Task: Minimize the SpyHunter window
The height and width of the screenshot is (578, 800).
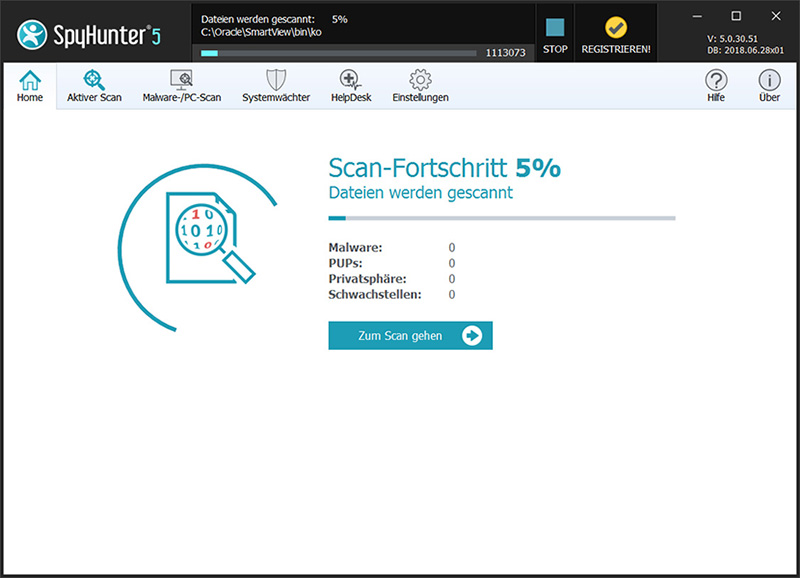Action: 697,16
